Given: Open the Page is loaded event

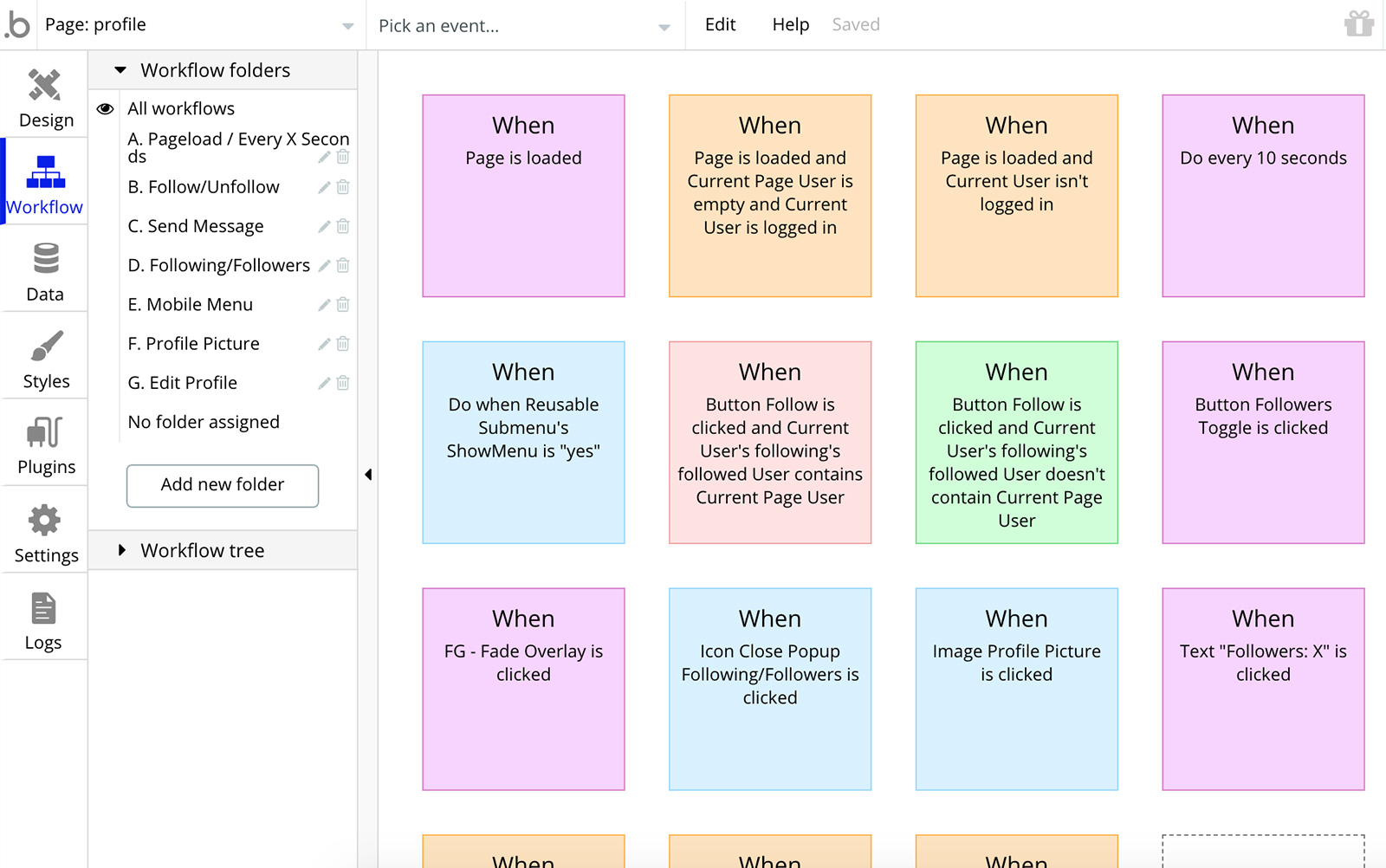Looking at the screenshot, I should [x=523, y=196].
